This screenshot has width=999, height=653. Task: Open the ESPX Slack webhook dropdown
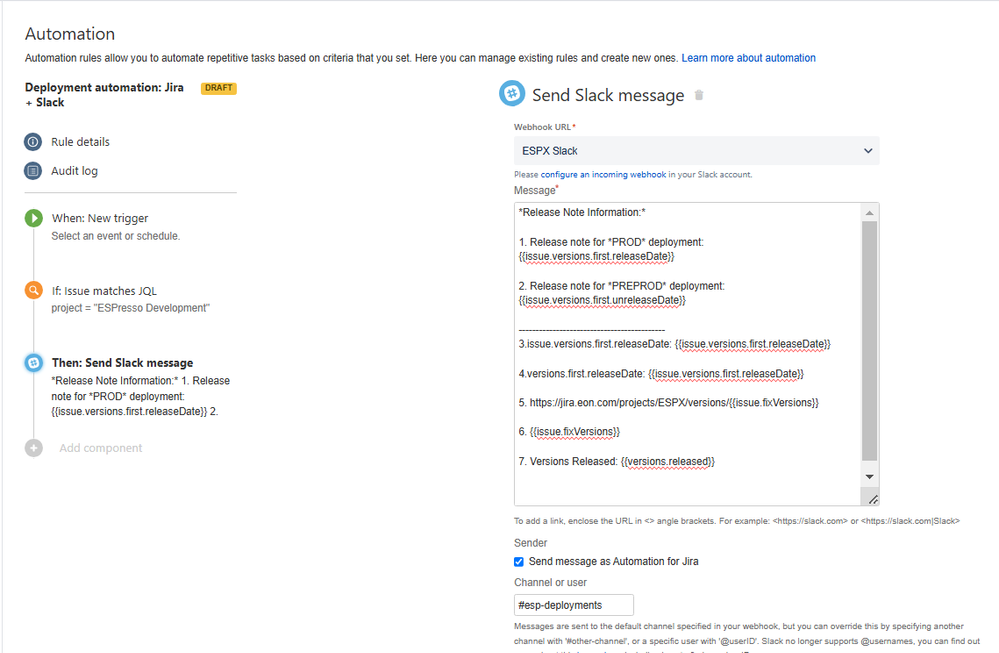[x=696, y=151]
